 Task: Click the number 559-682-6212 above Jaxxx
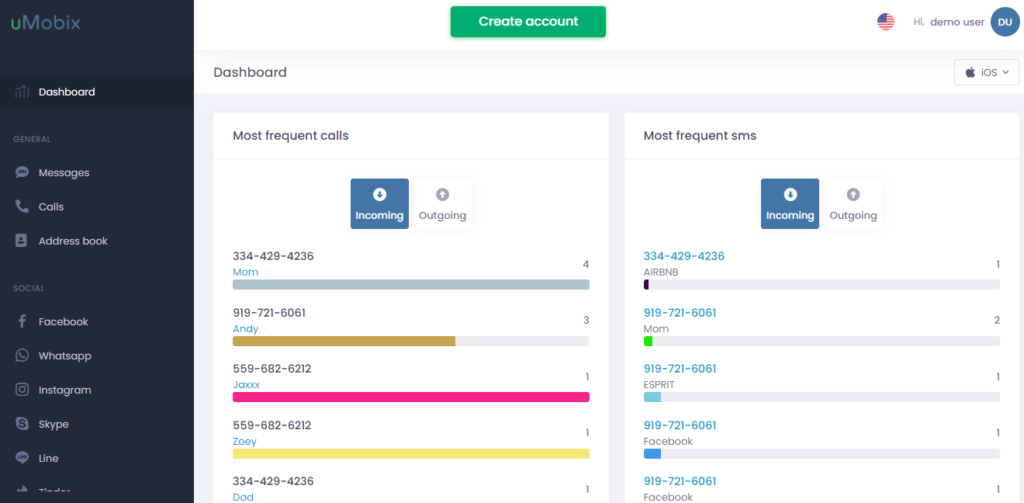272,369
